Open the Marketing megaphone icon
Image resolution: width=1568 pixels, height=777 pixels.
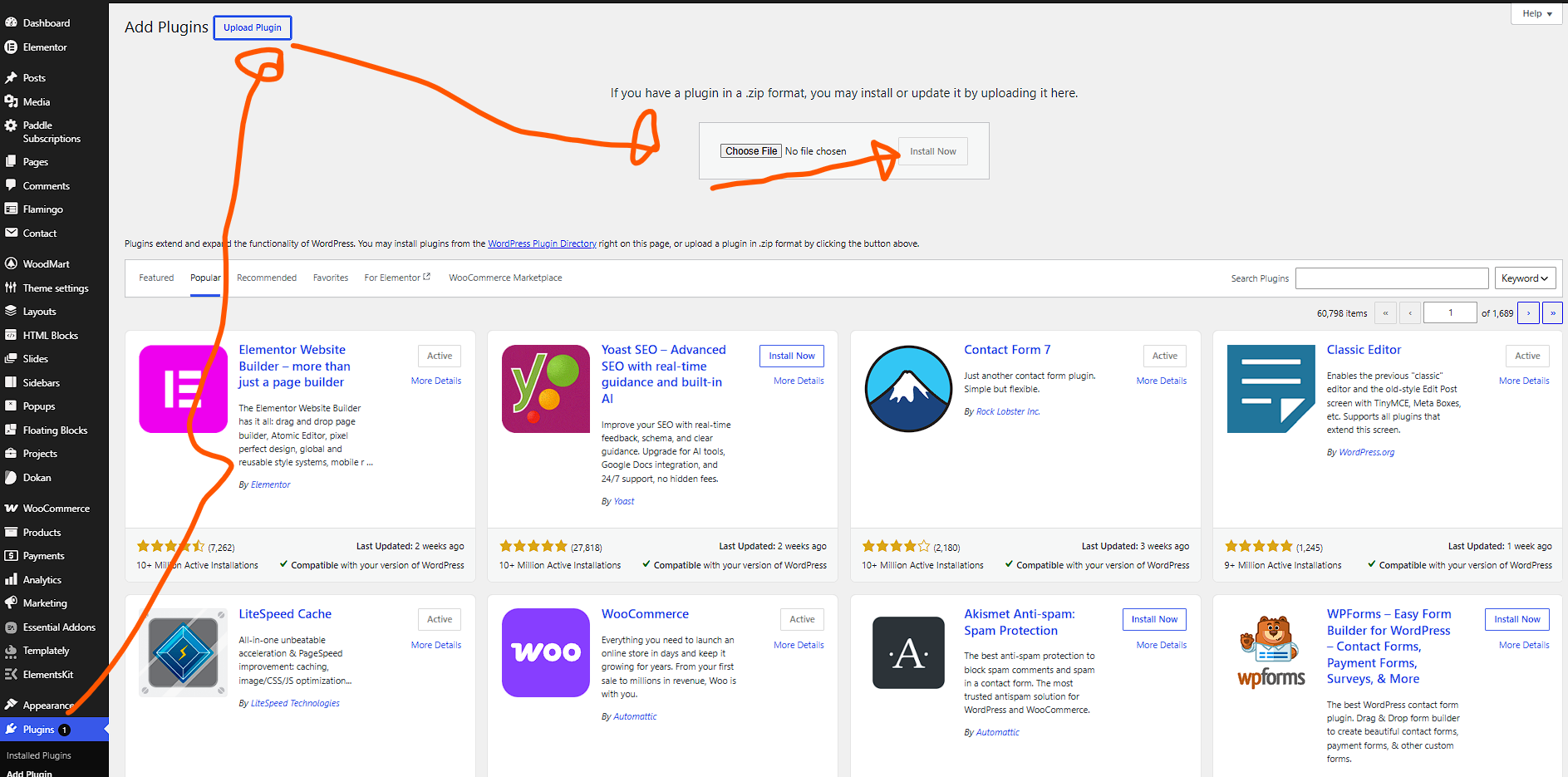(x=11, y=602)
